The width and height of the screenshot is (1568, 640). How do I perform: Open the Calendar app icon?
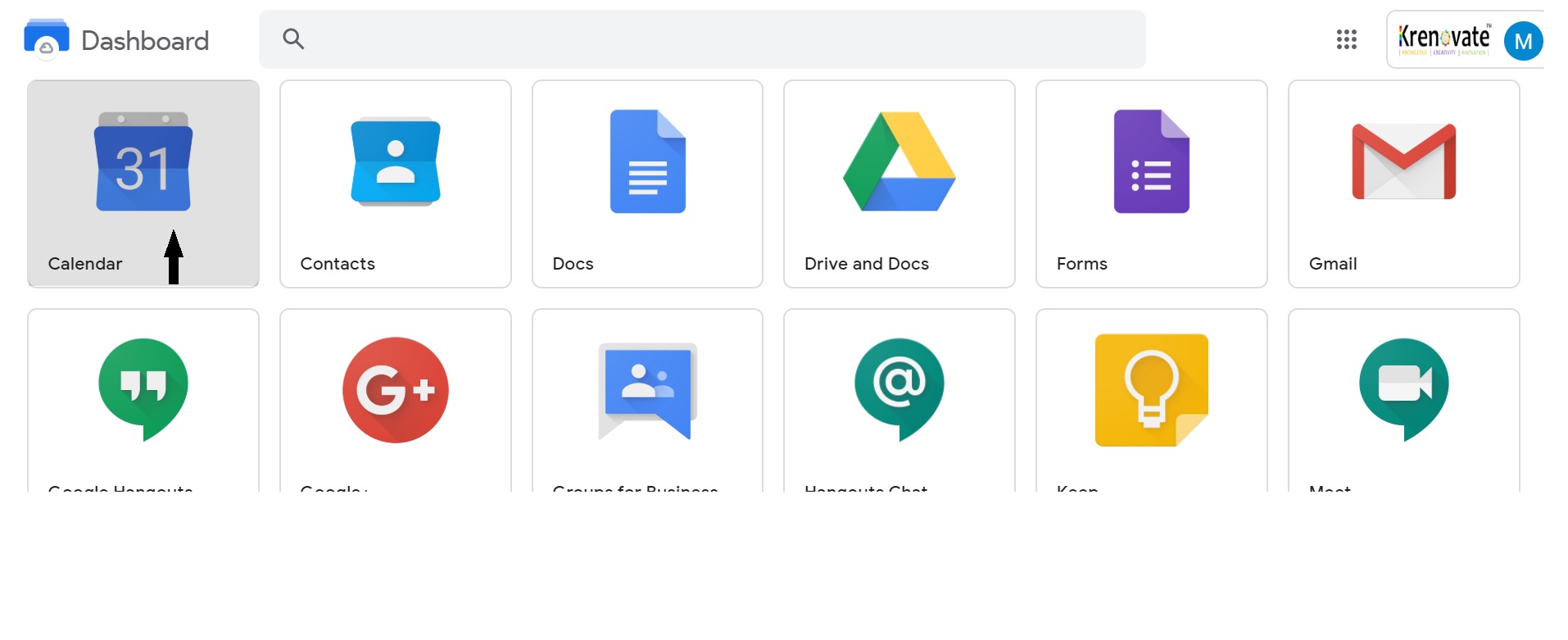(x=143, y=161)
